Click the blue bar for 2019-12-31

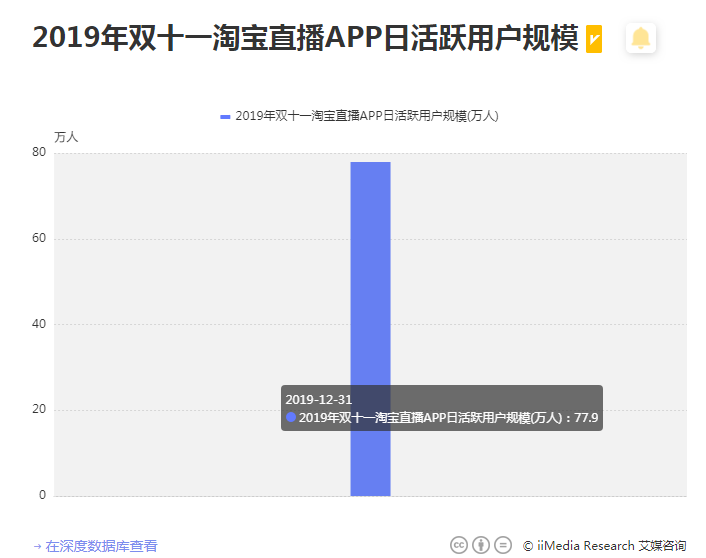(x=370, y=329)
